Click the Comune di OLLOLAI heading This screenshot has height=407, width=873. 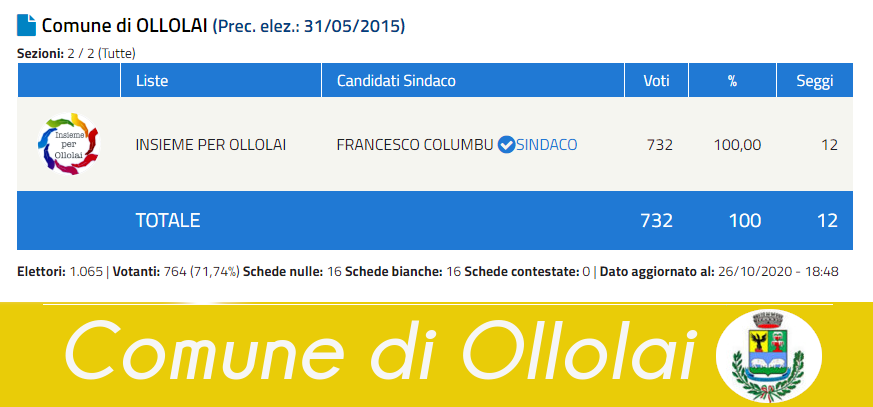tap(125, 26)
